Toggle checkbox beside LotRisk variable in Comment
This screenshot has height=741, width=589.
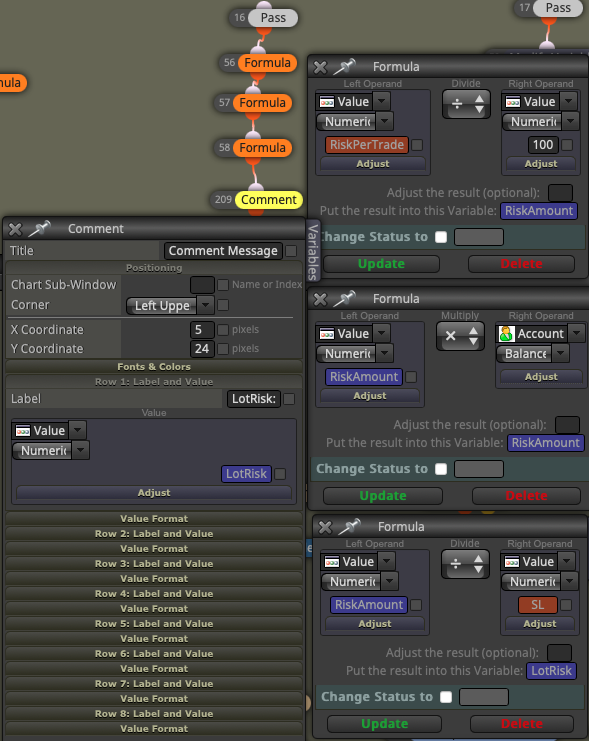coord(280,474)
